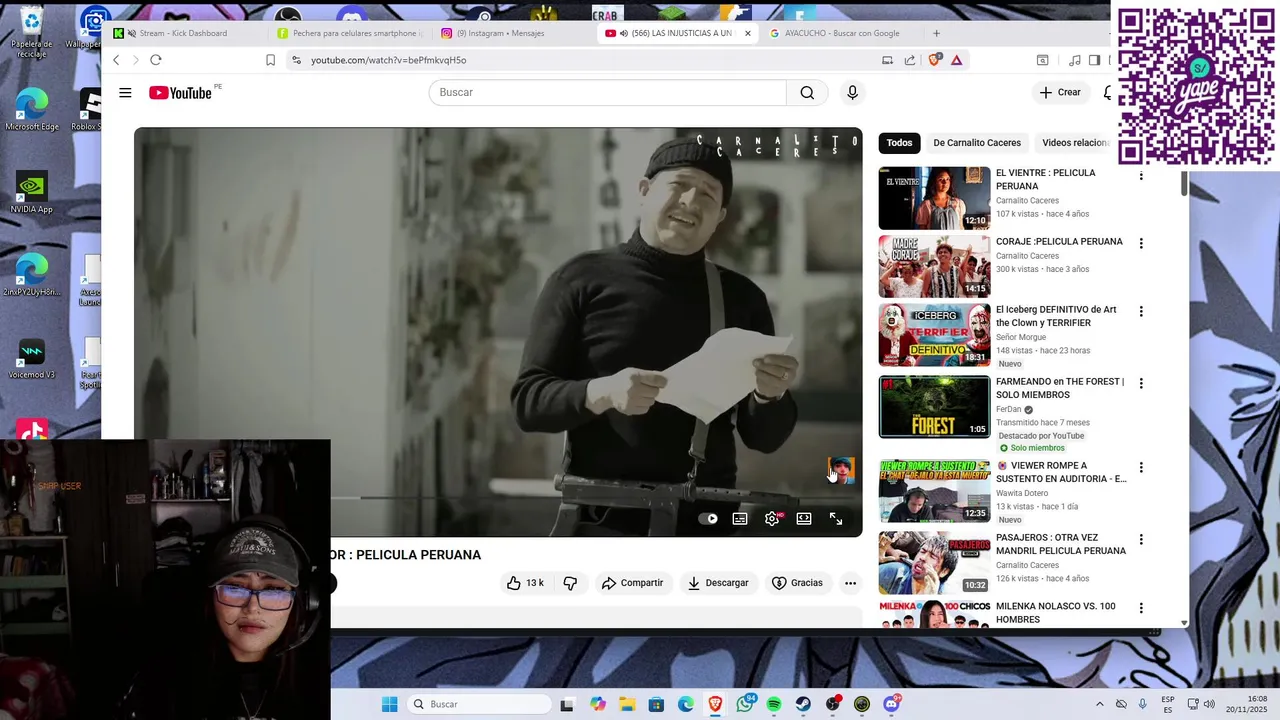Image resolution: width=1280 pixels, height=720 pixels.
Task: Open MILENKA NOLASCO VS. 100 HOMBRES title
Action: (x=1056, y=613)
